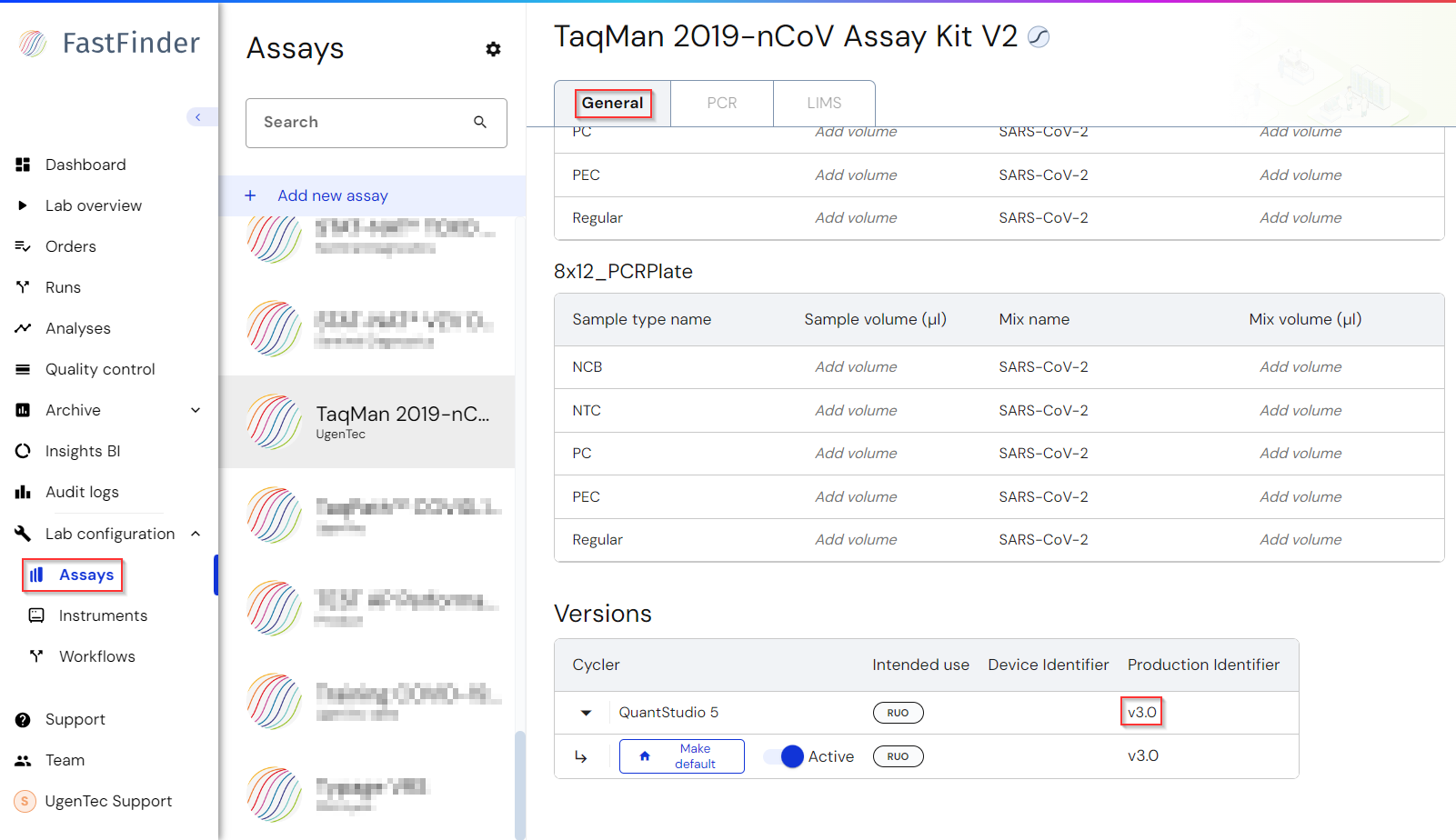1456x840 pixels.
Task: Click the Runs icon
Action: click(x=24, y=287)
